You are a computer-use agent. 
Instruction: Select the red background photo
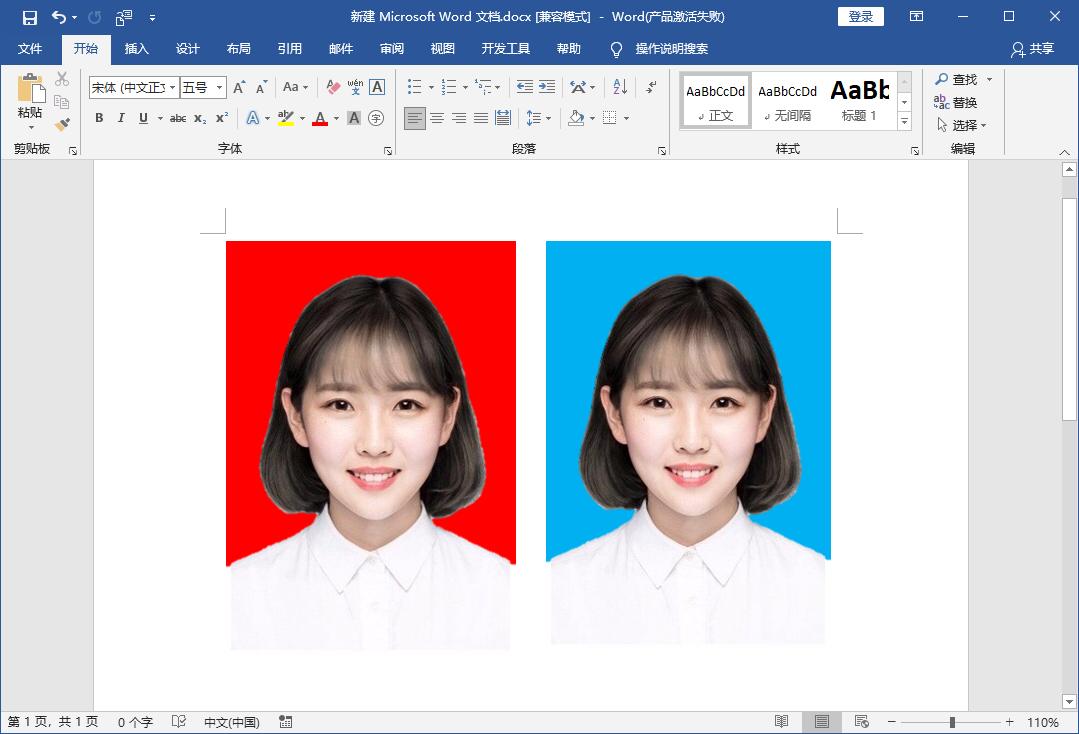[371, 445]
